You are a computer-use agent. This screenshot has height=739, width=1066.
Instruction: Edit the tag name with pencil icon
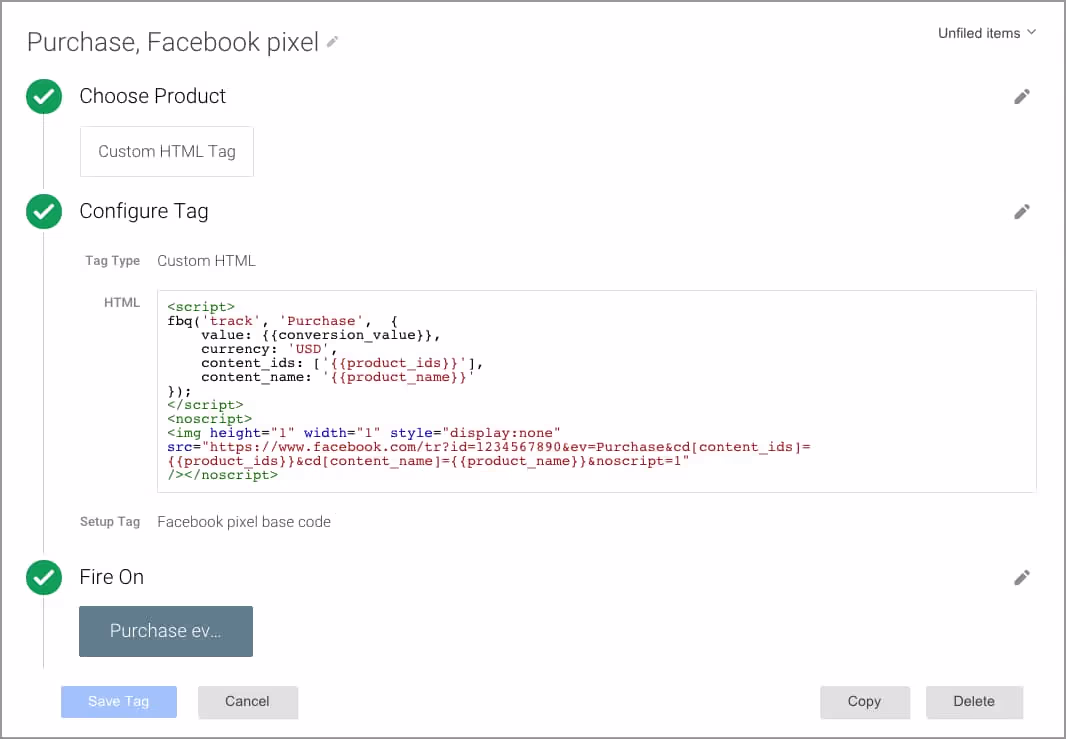pos(332,42)
